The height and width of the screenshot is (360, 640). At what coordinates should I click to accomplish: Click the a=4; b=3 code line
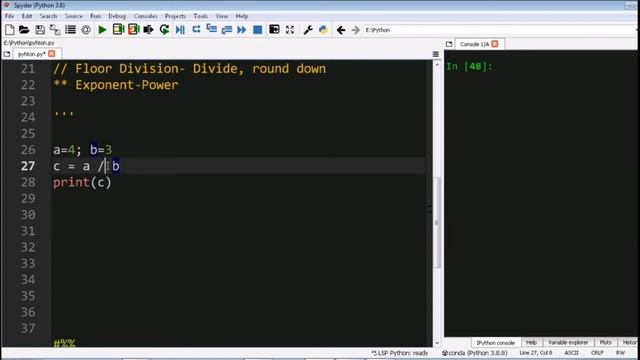click(x=82, y=150)
